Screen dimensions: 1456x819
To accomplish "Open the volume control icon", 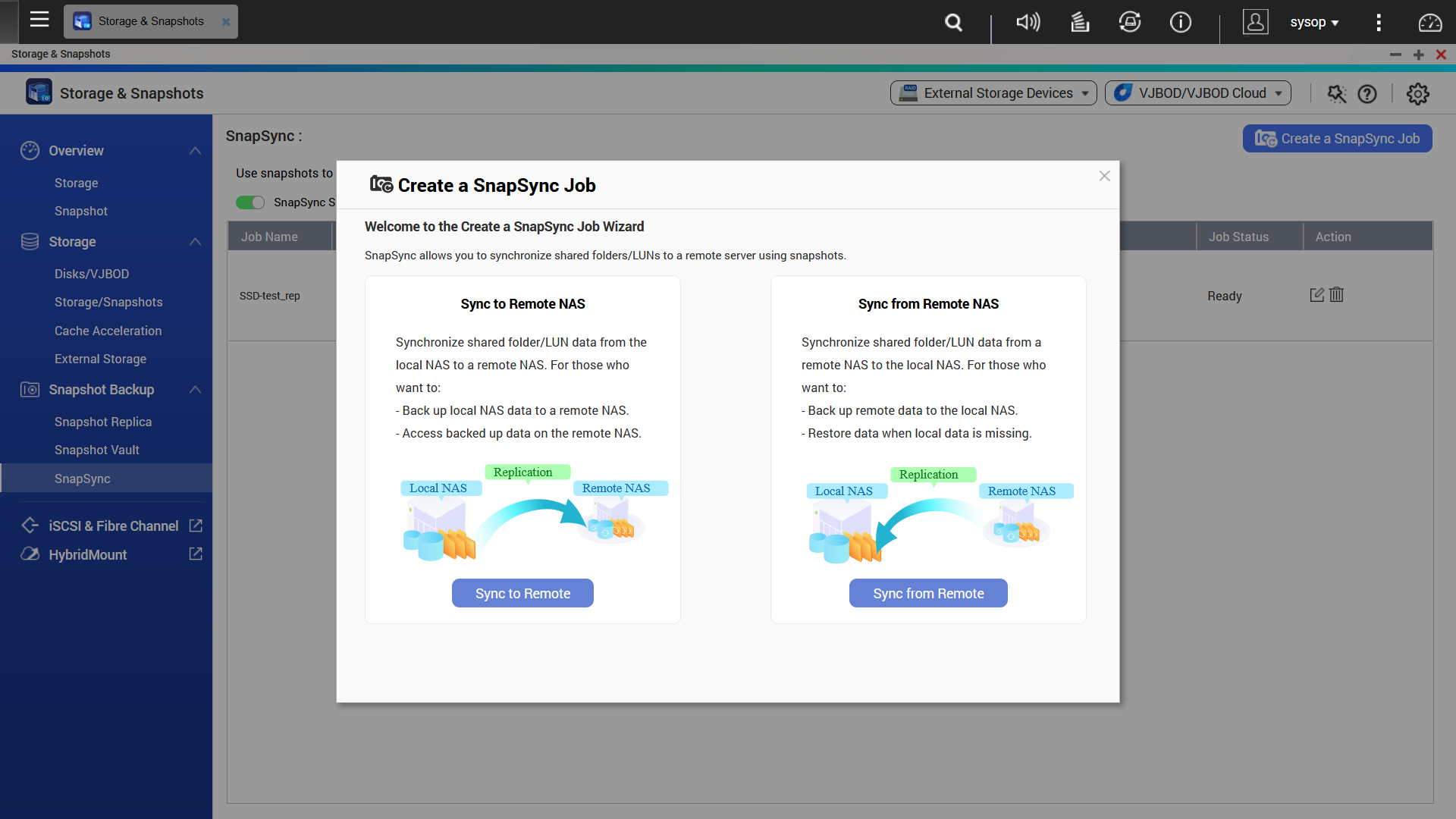I will click(1028, 23).
